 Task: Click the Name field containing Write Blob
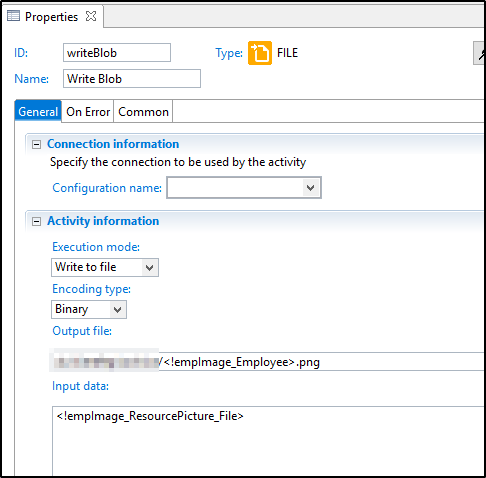[132, 79]
